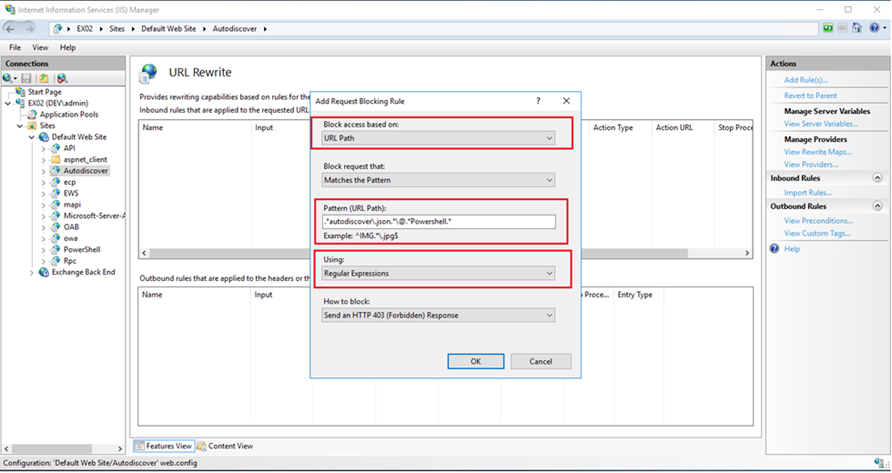Click the Add Rule(s)... link
The image size is (892, 473).
pyautogui.click(x=806, y=80)
